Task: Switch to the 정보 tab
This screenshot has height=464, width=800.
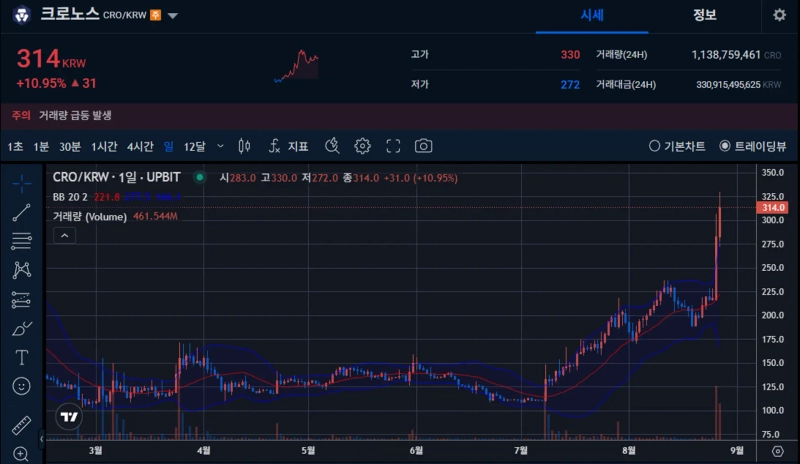Action: (704, 16)
